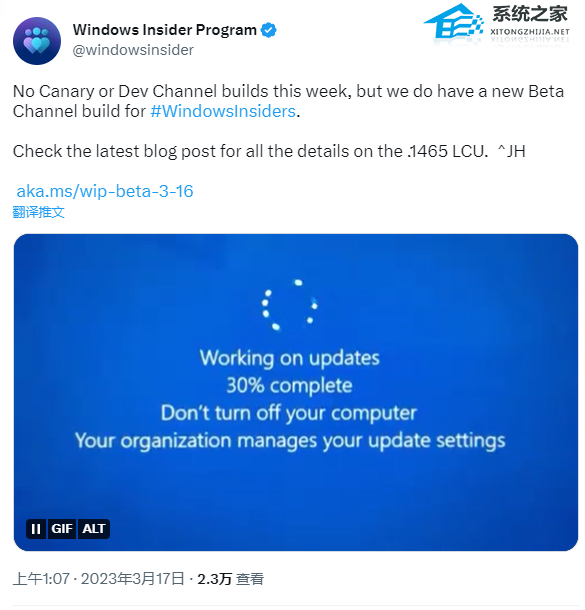The height and width of the screenshot is (610, 585).
Task: Click the "Working on updates" text in the GIF
Action: tap(290, 358)
